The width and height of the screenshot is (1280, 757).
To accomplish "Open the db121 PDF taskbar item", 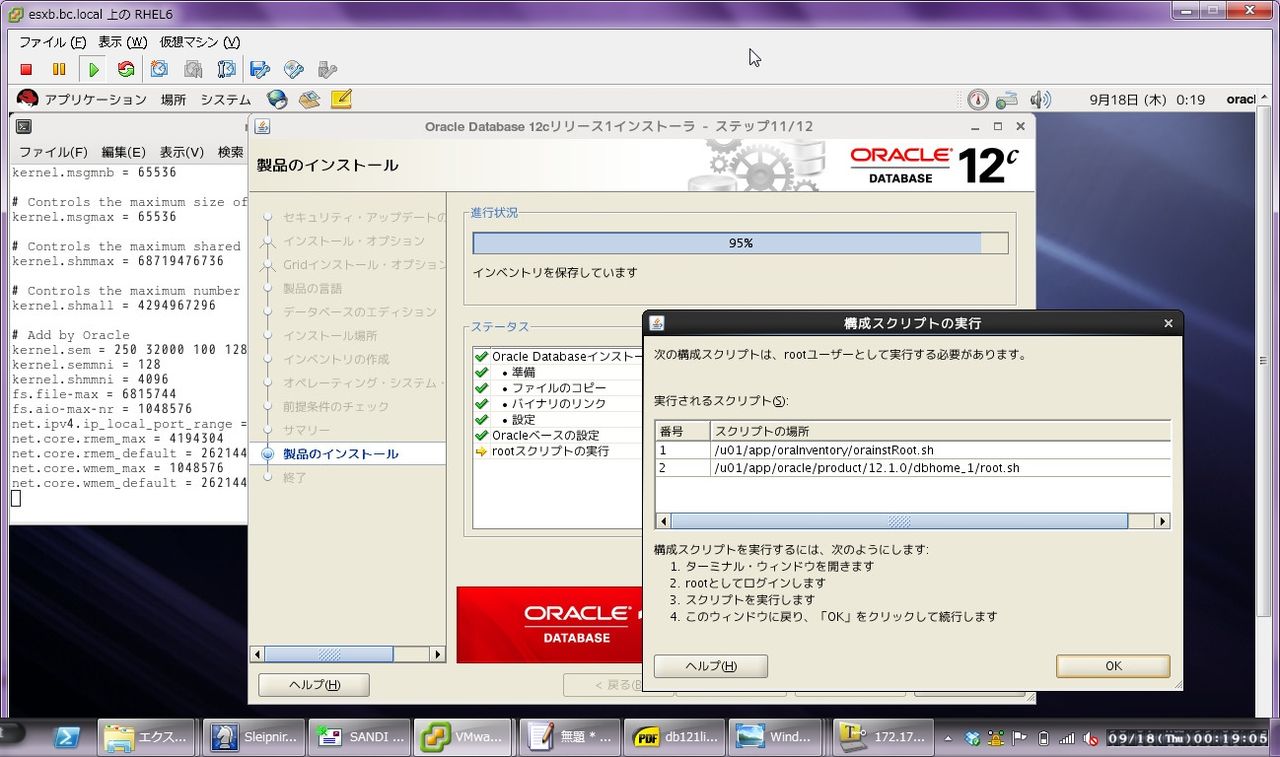I will [675, 738].
